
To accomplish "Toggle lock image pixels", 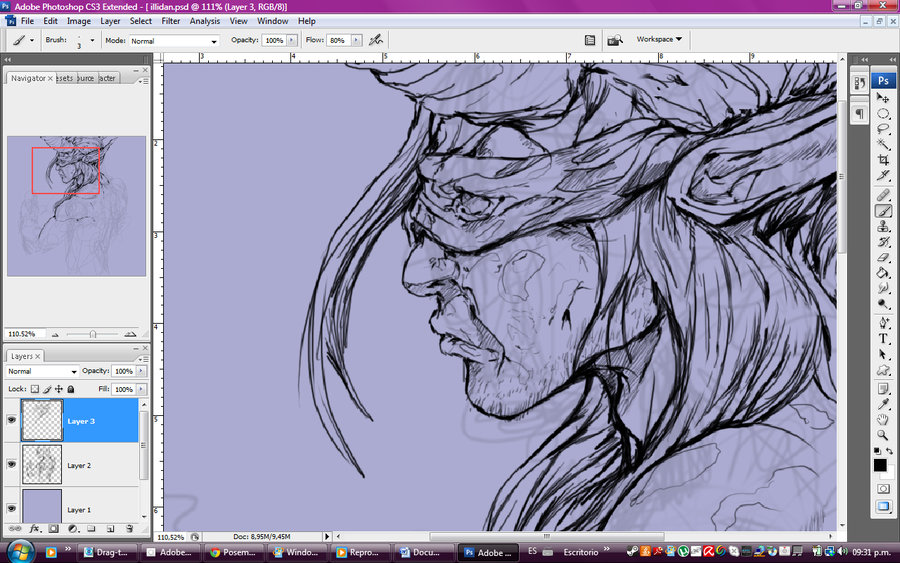I will [47, 389].
